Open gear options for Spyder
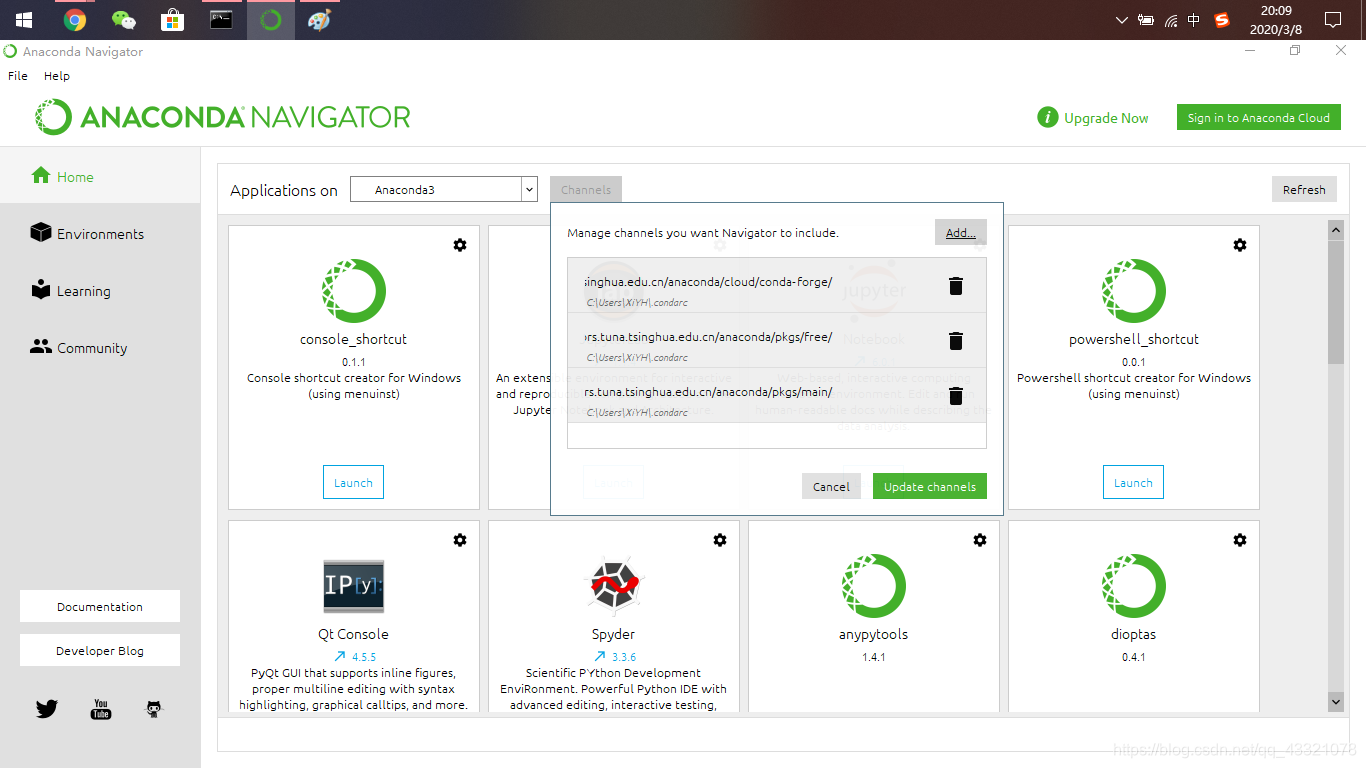Screen dimensions: 1366x768 [720, 540]
